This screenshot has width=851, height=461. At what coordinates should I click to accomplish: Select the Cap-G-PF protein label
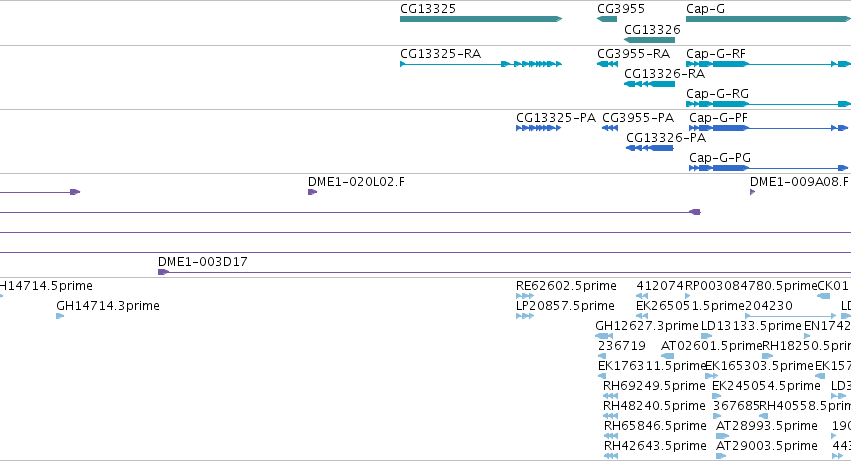click(719, 118)
